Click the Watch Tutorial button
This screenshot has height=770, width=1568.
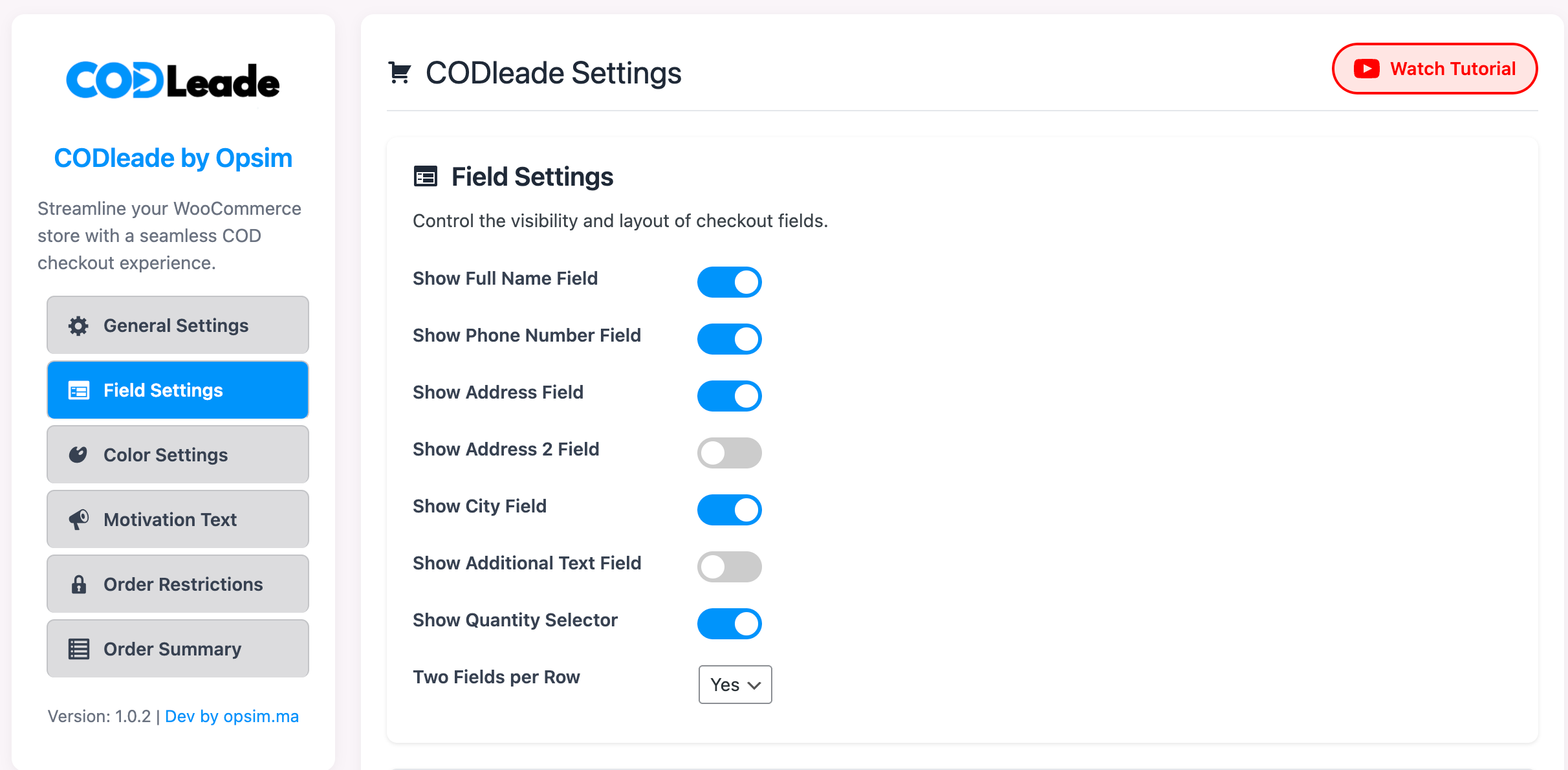[x=1435, y=69]
